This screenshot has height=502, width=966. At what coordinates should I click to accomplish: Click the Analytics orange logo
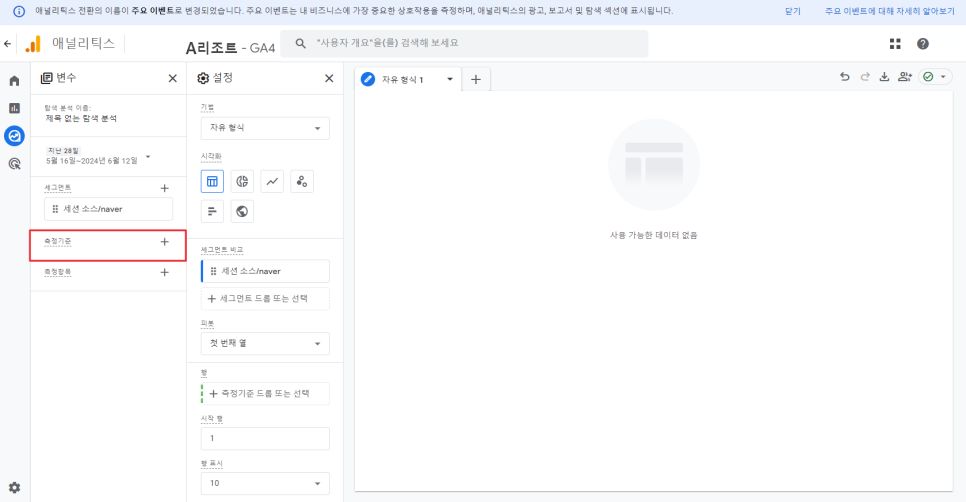click(33, 44)
